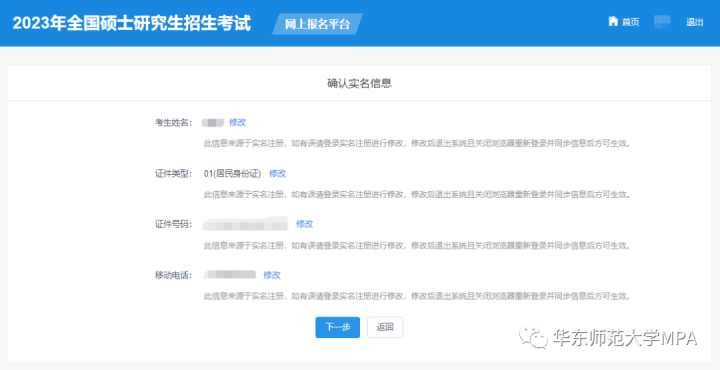Viewport: 720px width, 370px height.
Task: Click 修改 next to 证件号码
Action: [304, 224]
